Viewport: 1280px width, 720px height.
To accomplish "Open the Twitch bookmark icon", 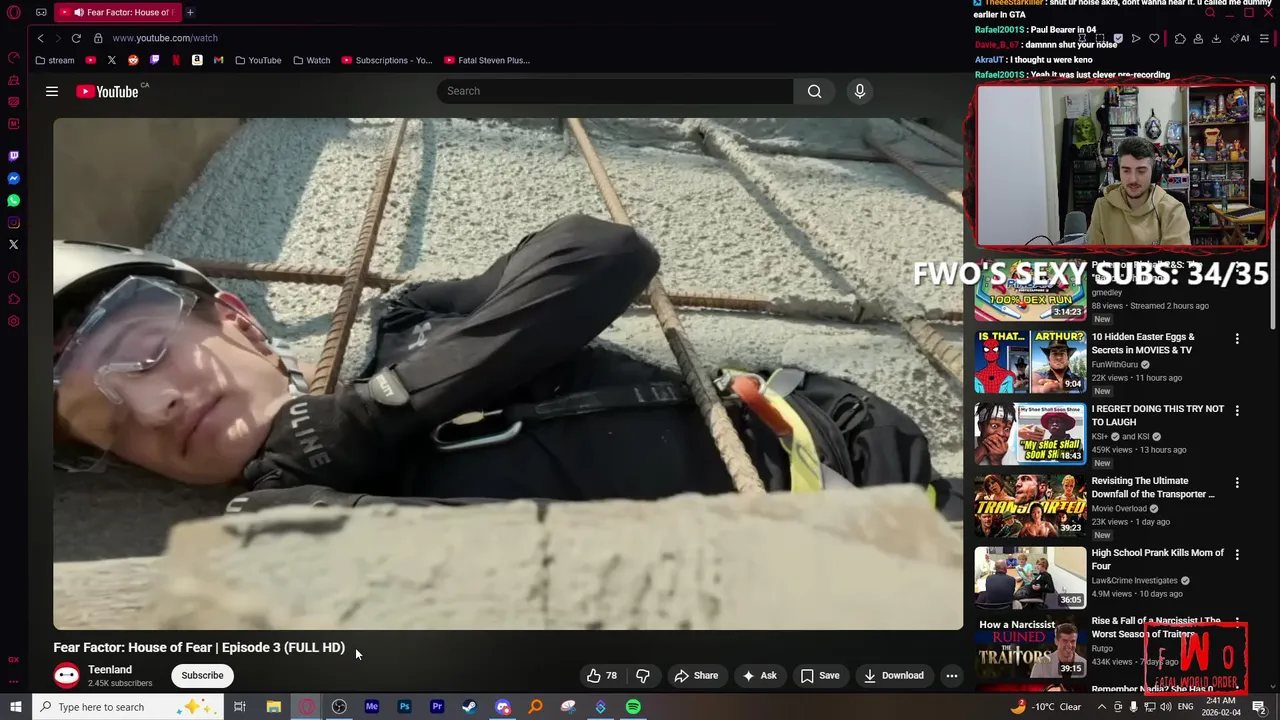I will click(x=154, y=60).
